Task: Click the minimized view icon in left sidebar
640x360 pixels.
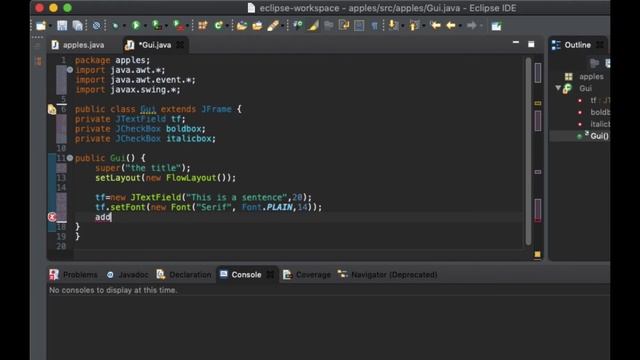Action: click(x=38, y=61)
